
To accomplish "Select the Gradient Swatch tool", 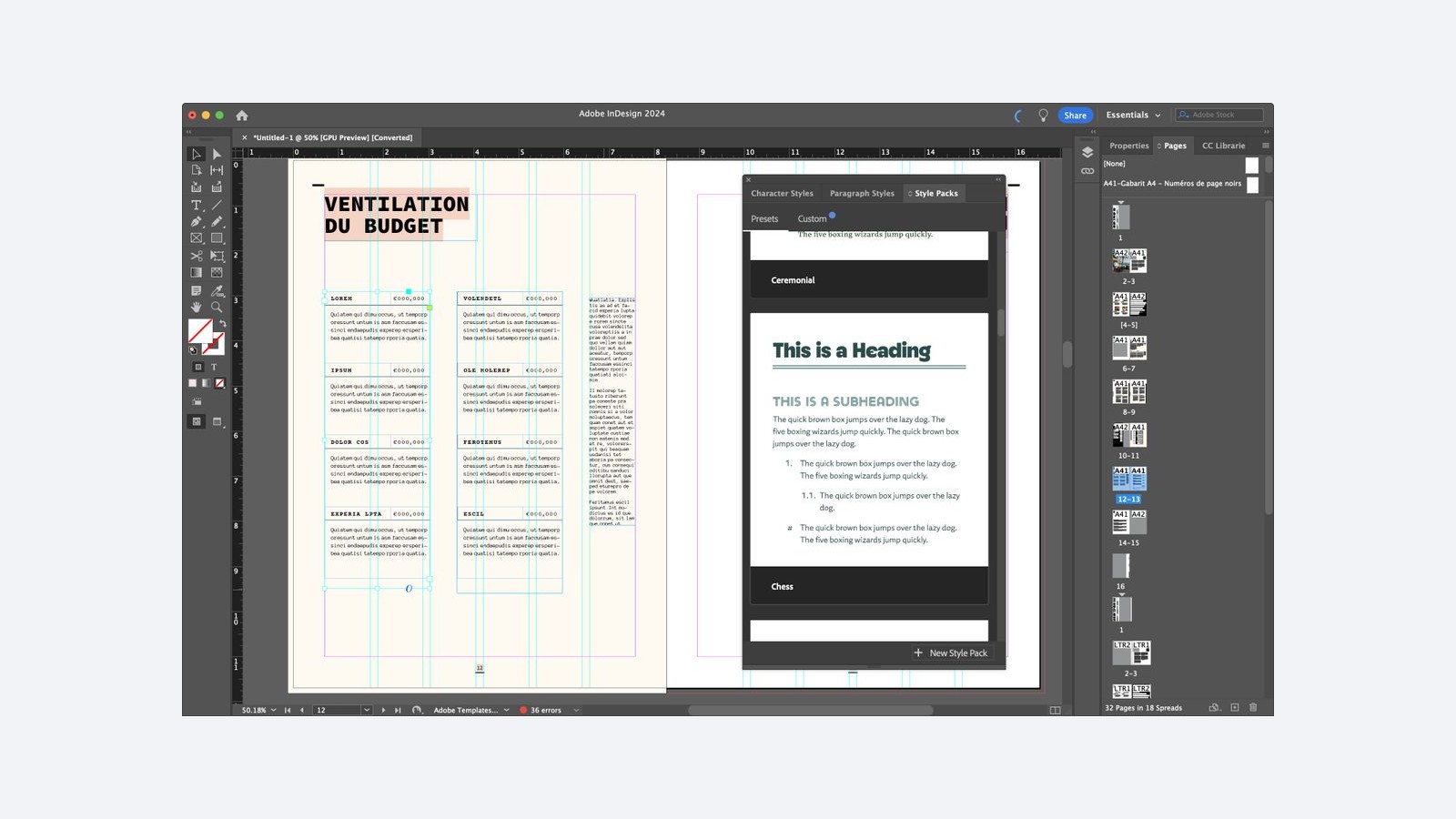I will coord(196,272).
